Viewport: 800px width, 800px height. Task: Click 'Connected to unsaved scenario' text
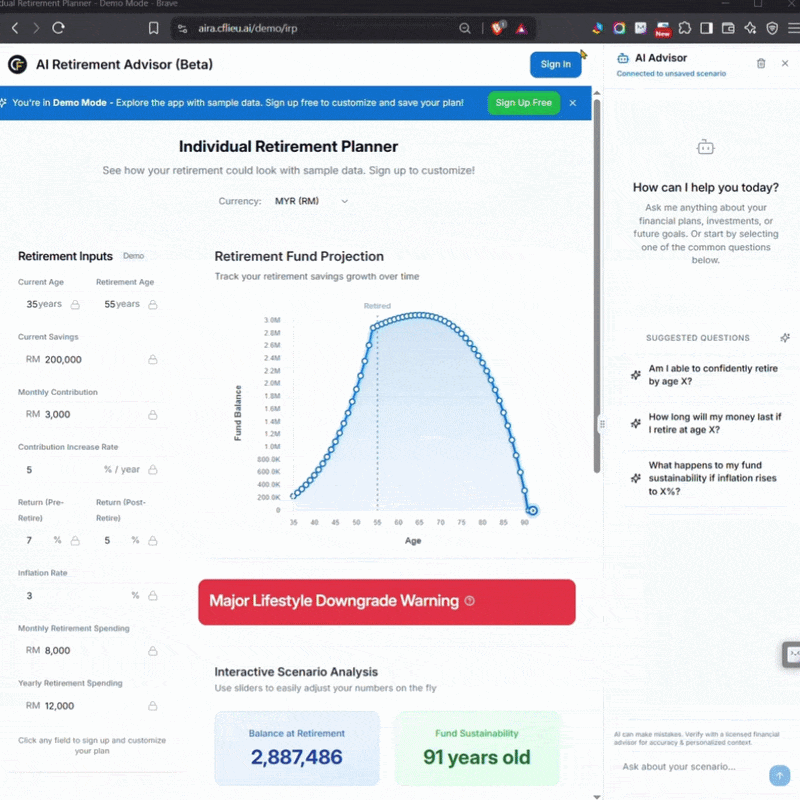(x=671, y=73)
